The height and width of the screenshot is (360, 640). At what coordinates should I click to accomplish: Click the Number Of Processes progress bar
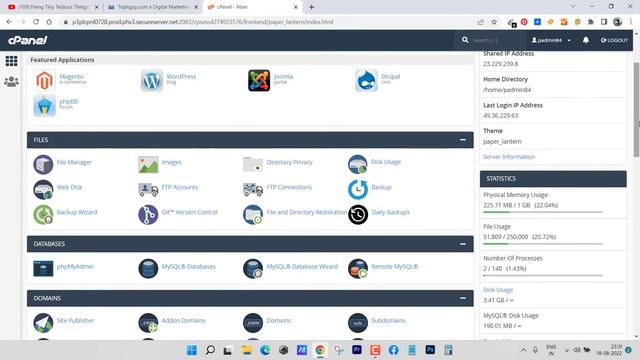[543, 276]
